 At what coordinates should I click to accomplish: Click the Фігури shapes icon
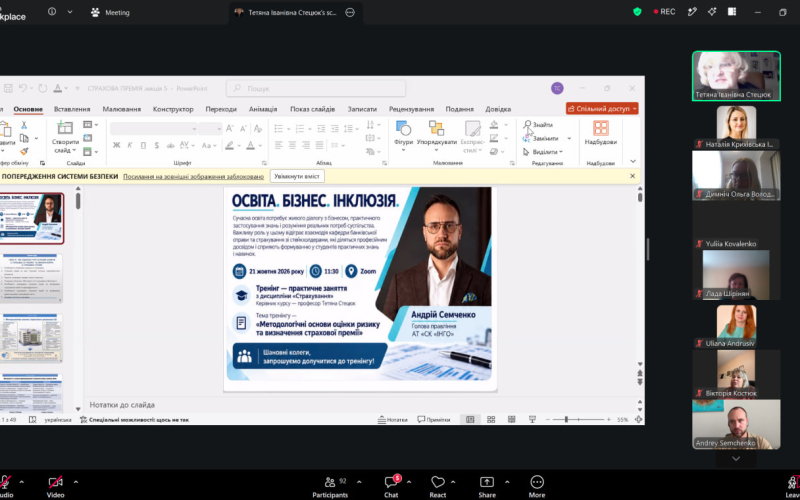point(403,128)
